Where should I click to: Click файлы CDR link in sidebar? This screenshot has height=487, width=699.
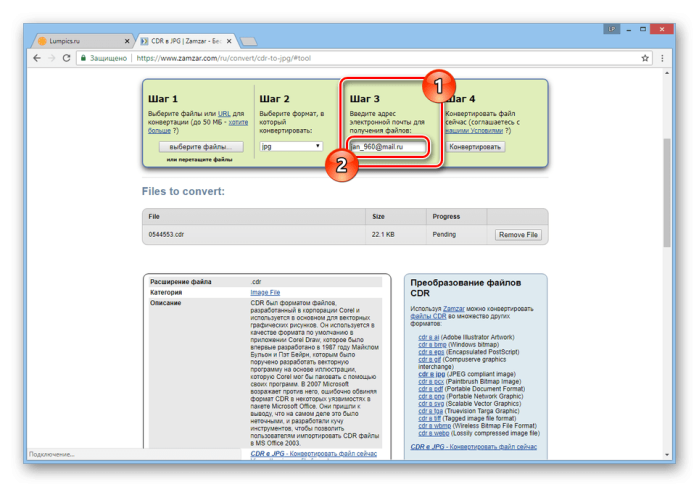point(428,316)
